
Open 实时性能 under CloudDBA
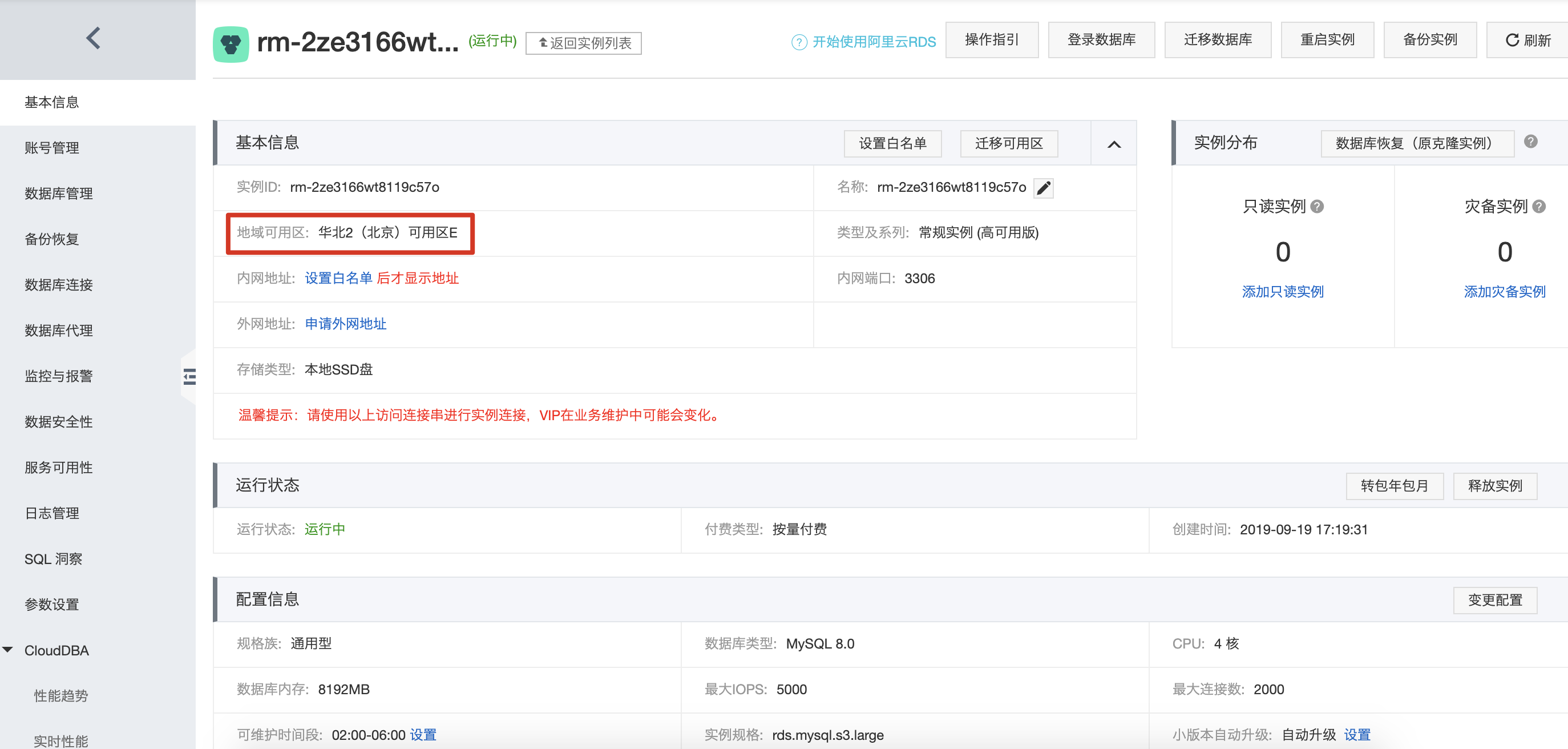coord(61,741)
